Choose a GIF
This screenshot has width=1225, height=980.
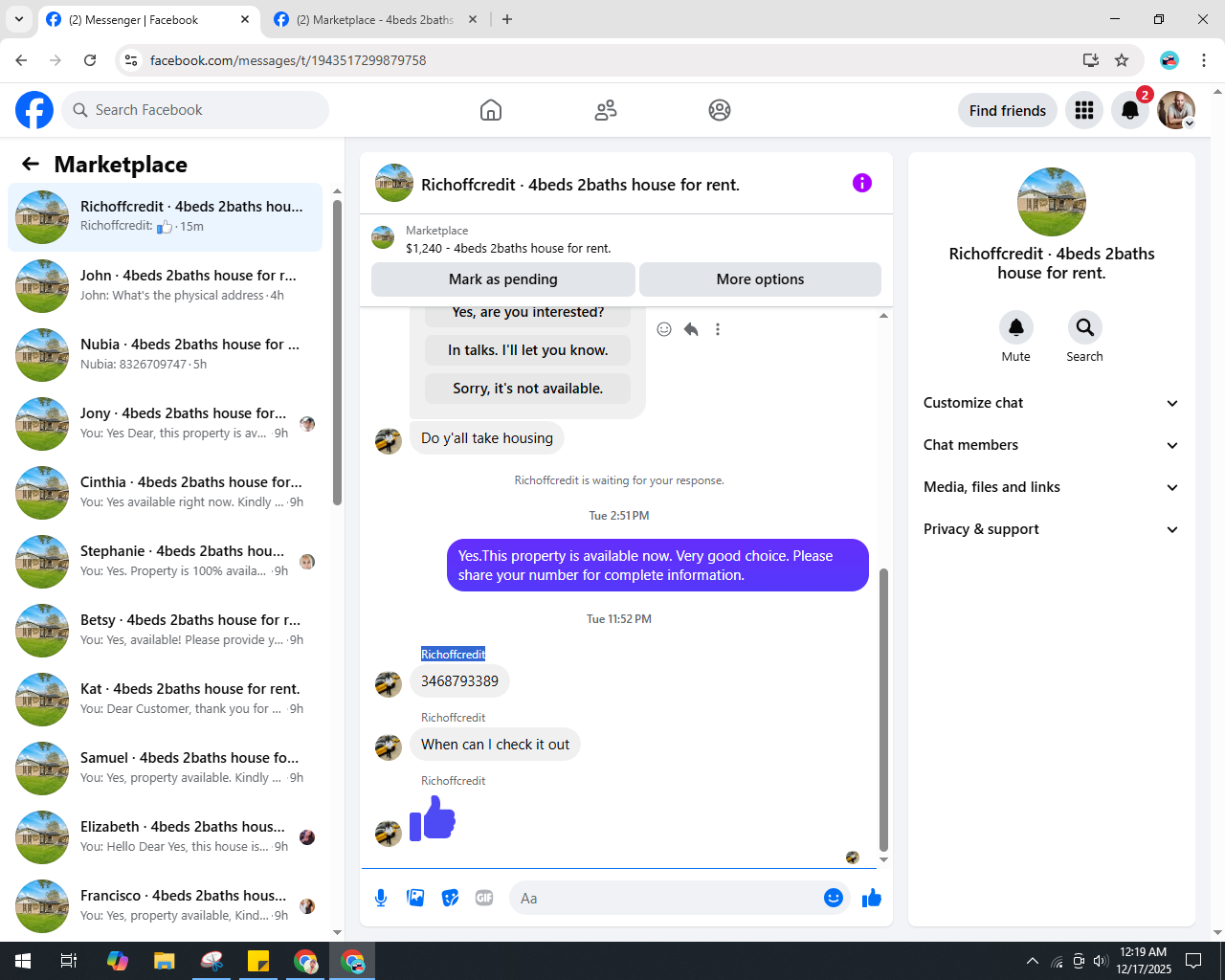[x=484, y=898]
